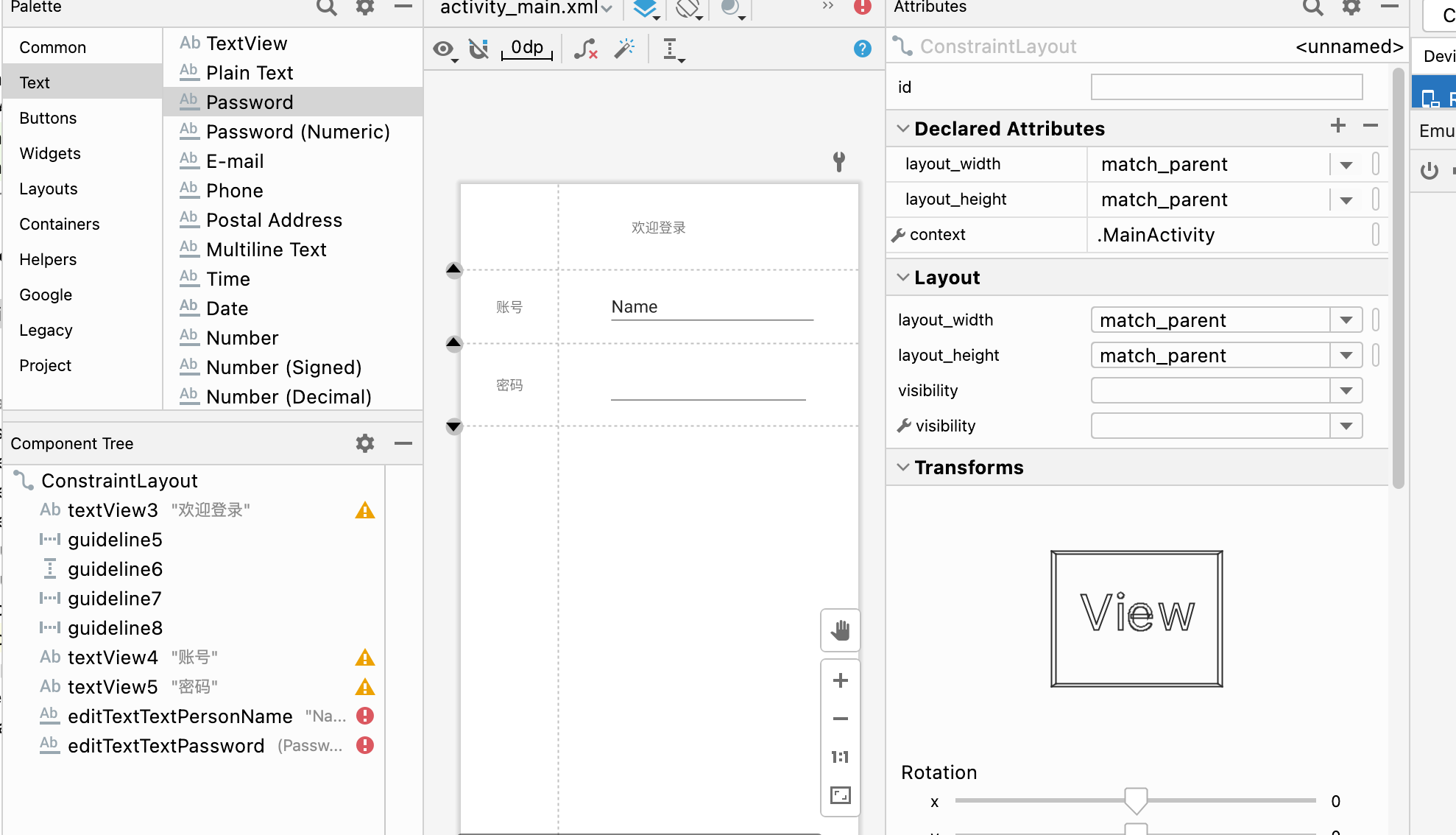Click the Rotation x slider handle
1456x835 pixels.
click(1136, 800)
